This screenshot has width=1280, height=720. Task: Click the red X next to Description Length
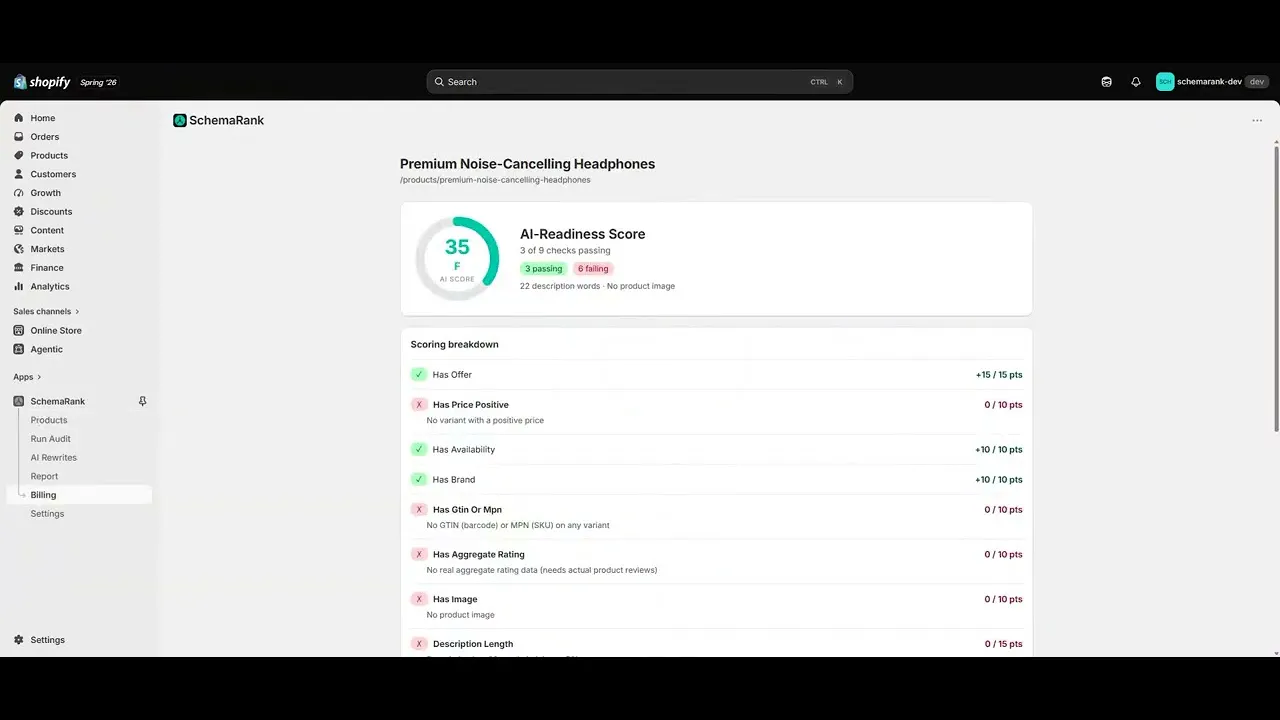(419, 644)
